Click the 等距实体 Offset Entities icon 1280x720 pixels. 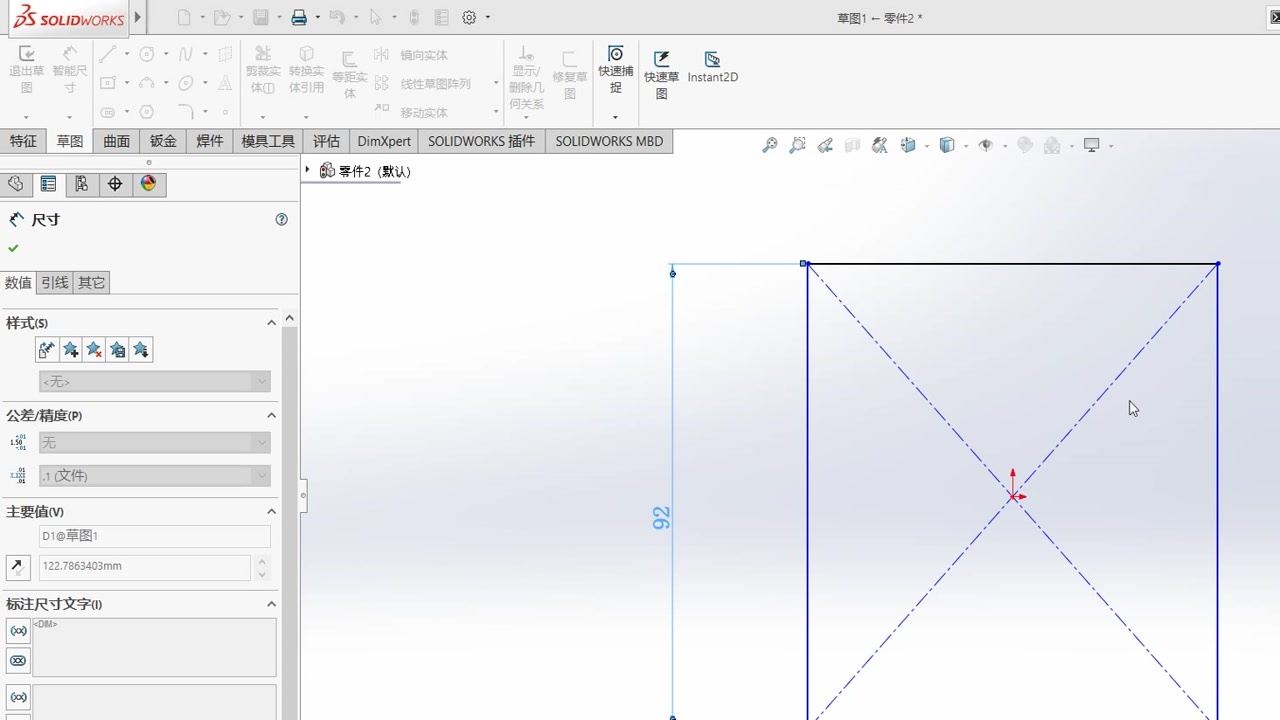point(350,75)
